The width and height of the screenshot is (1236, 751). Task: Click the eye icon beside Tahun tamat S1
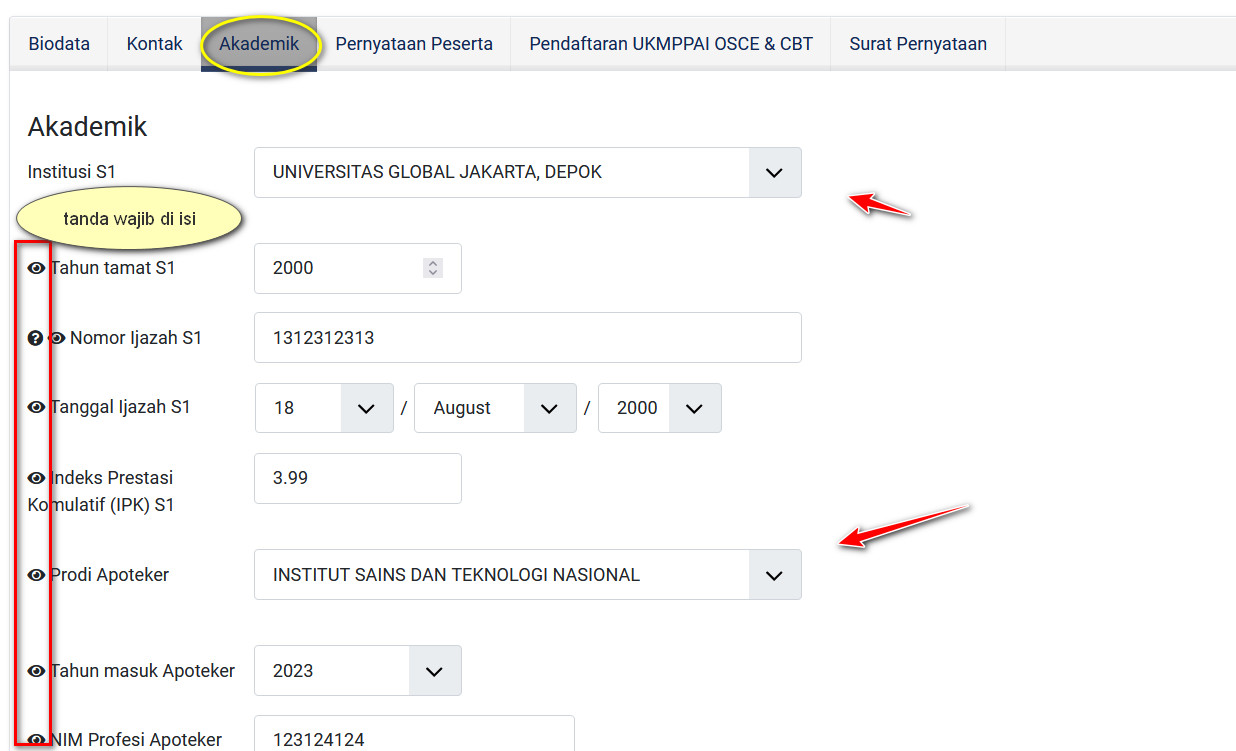(x=37, y=268)
